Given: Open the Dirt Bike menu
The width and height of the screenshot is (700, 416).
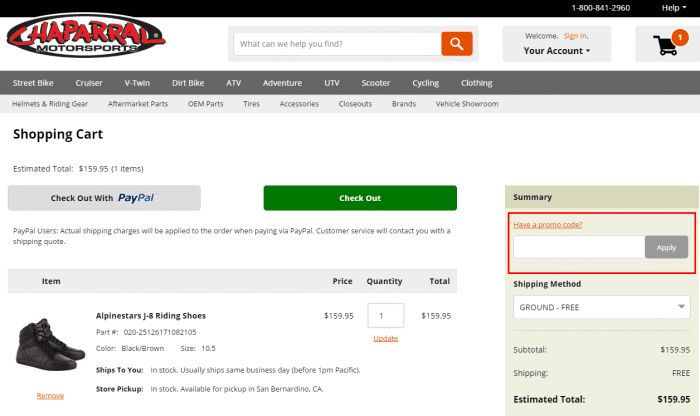Looking at the screenshot, I should pyautogui.click(x=189, y=83).
